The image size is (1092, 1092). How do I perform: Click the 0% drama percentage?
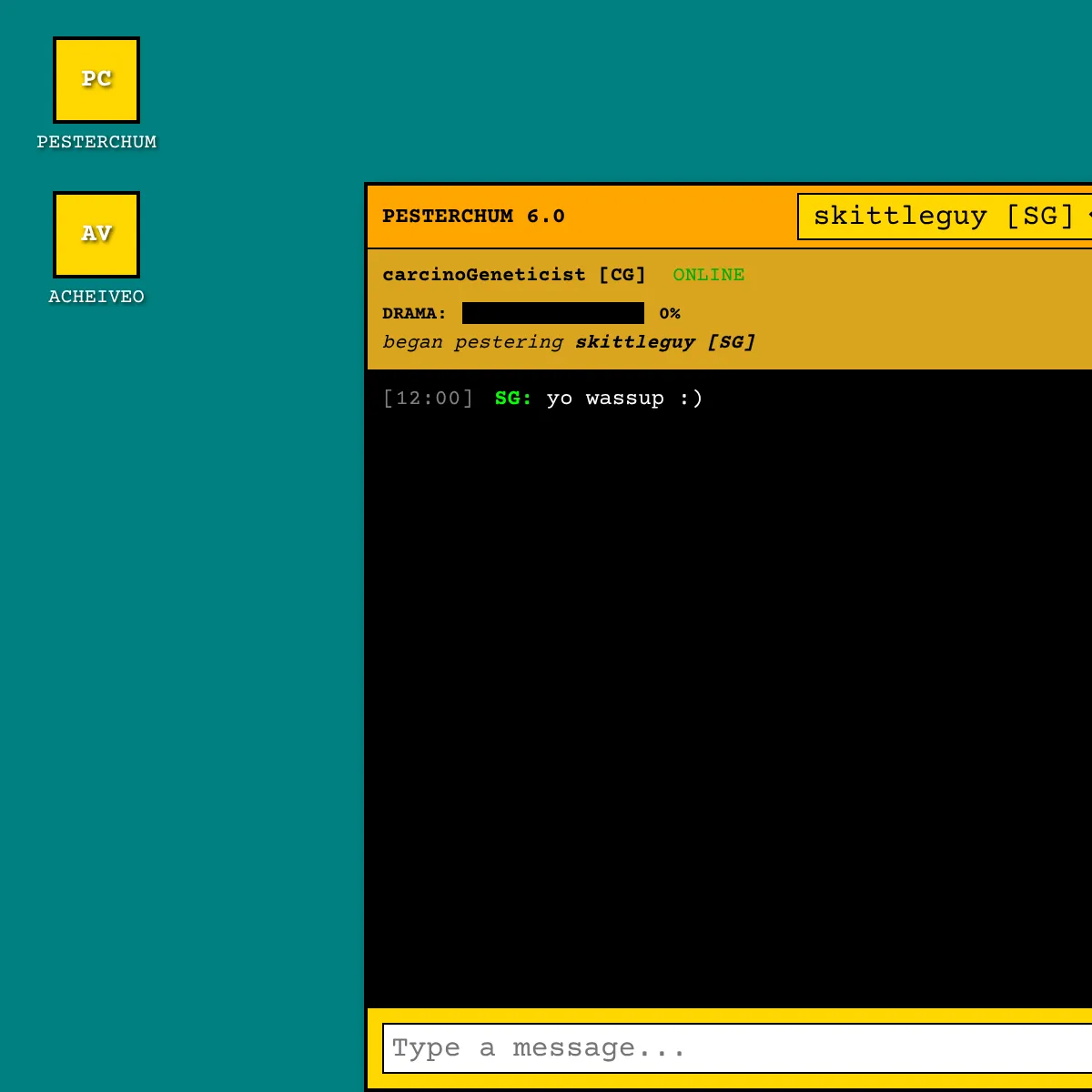click(670, 313)
